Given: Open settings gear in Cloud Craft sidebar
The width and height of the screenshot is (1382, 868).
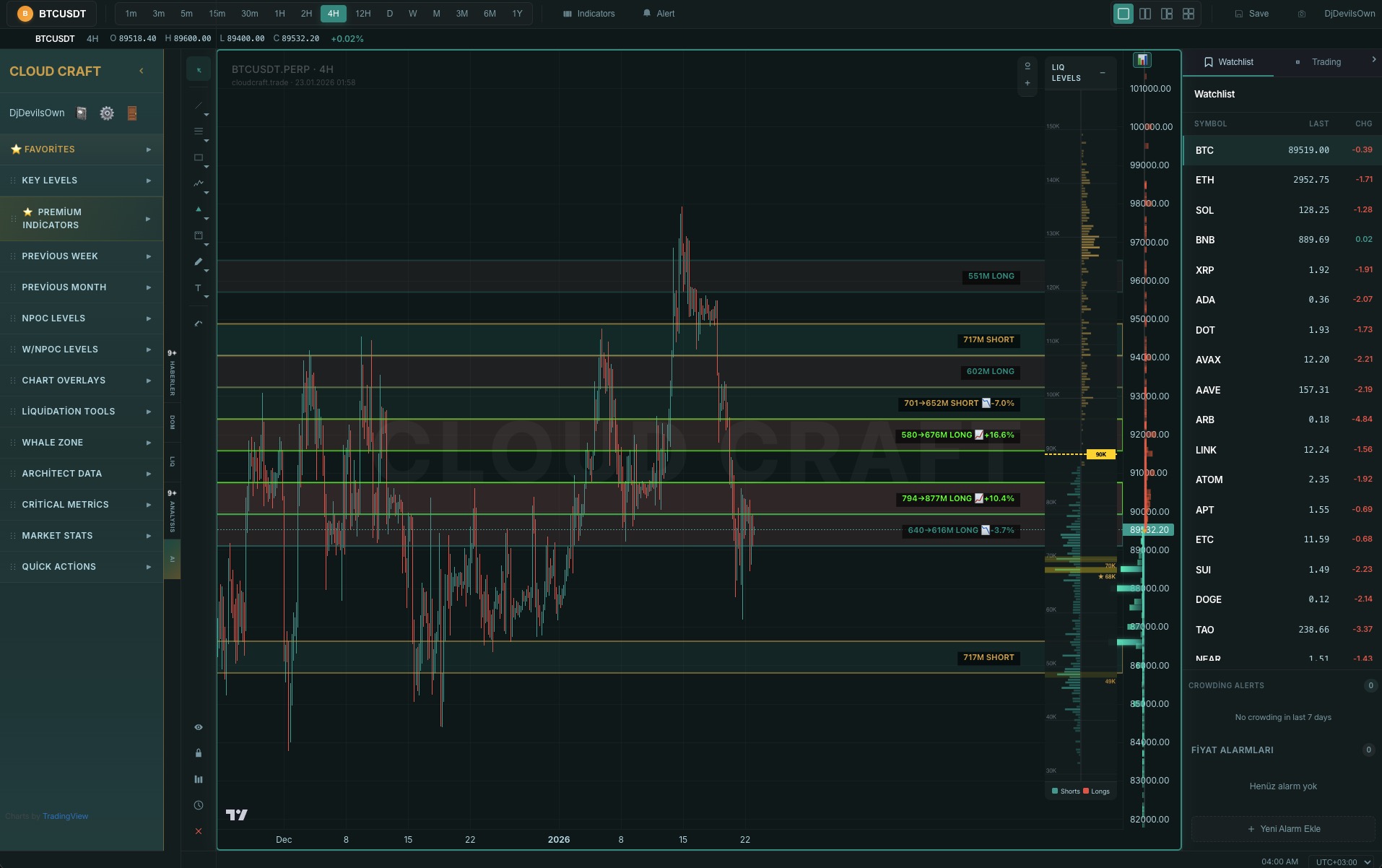Looking at the screenshot, I should pyautogui.click(x=107, y=113).
